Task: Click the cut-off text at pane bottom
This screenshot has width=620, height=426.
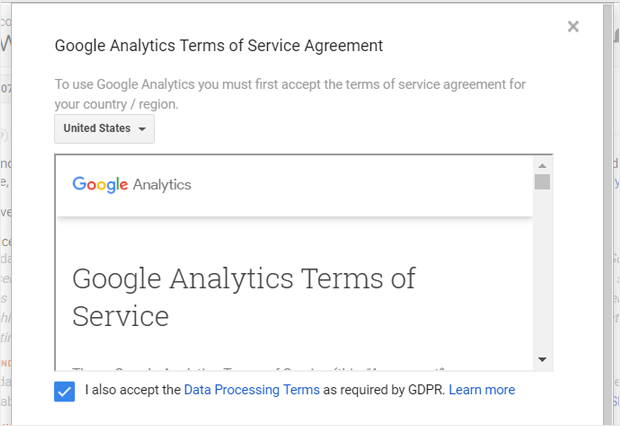Action: 258,369
